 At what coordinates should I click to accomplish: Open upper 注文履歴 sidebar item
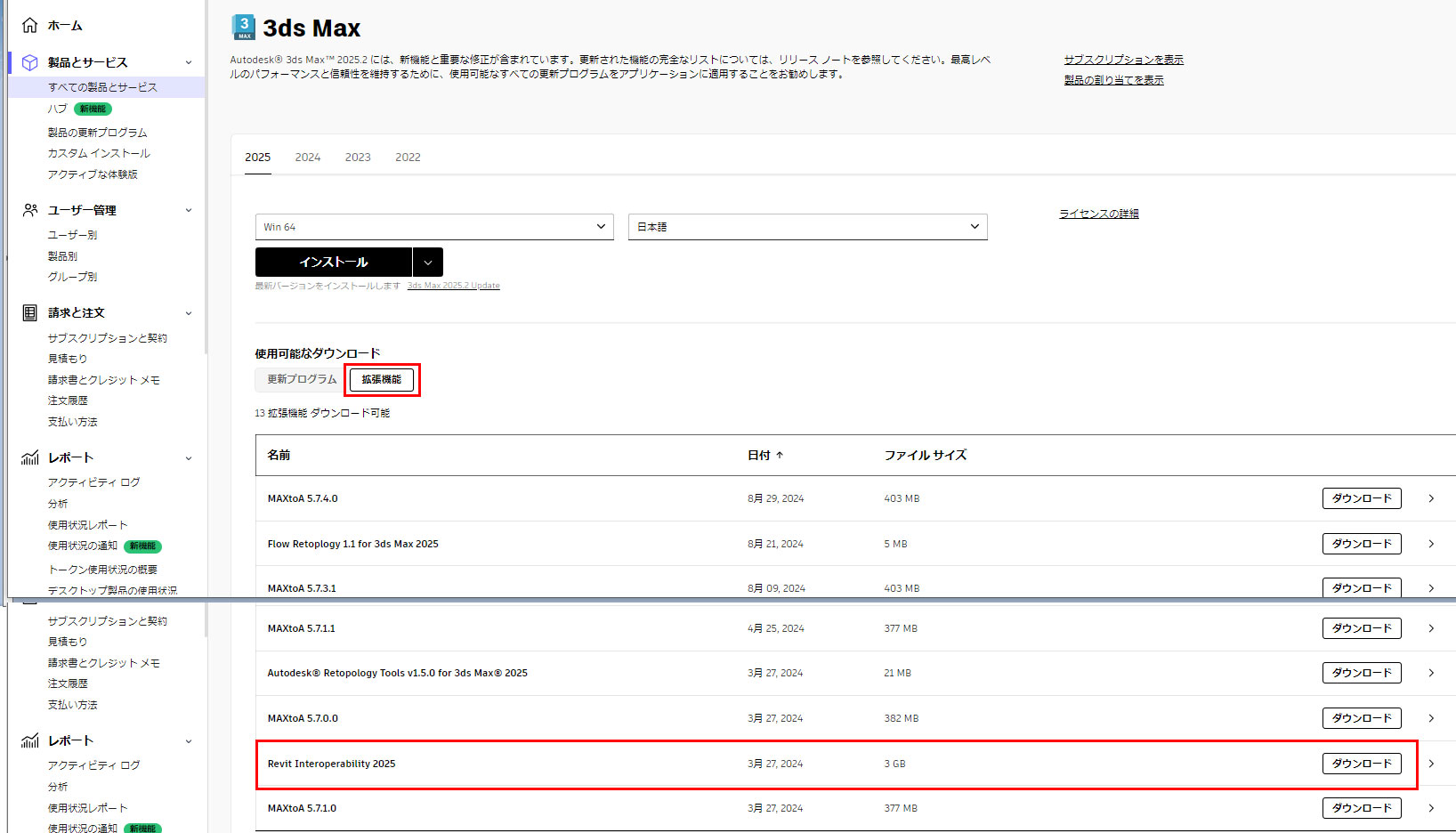tap(68, 400)
